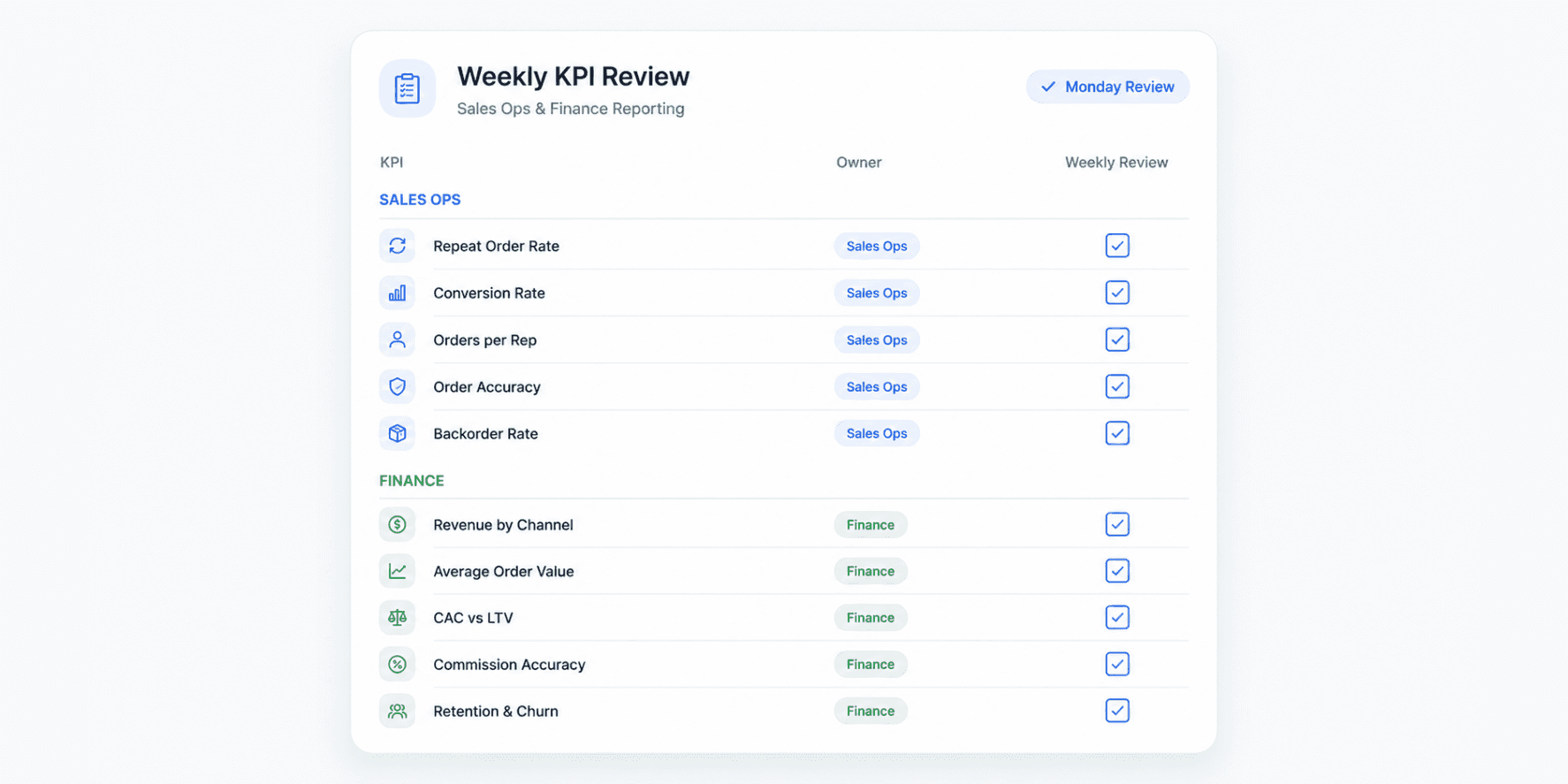This screenshot has width=1568, height=784.
Task: Click the Finance owner tag for CAC vs LTV
Action: pyautogui.click(x=871, y=617)
